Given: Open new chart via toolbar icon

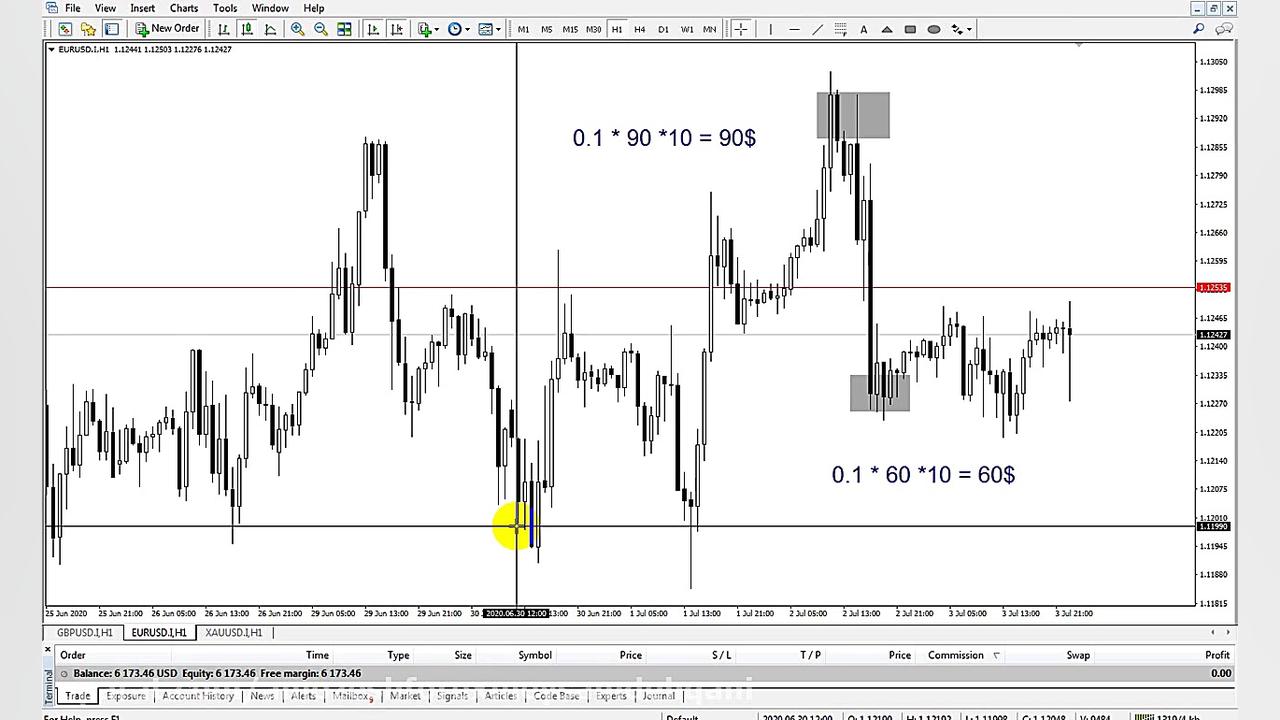Looking at the screenshot, I should [65, 29].
